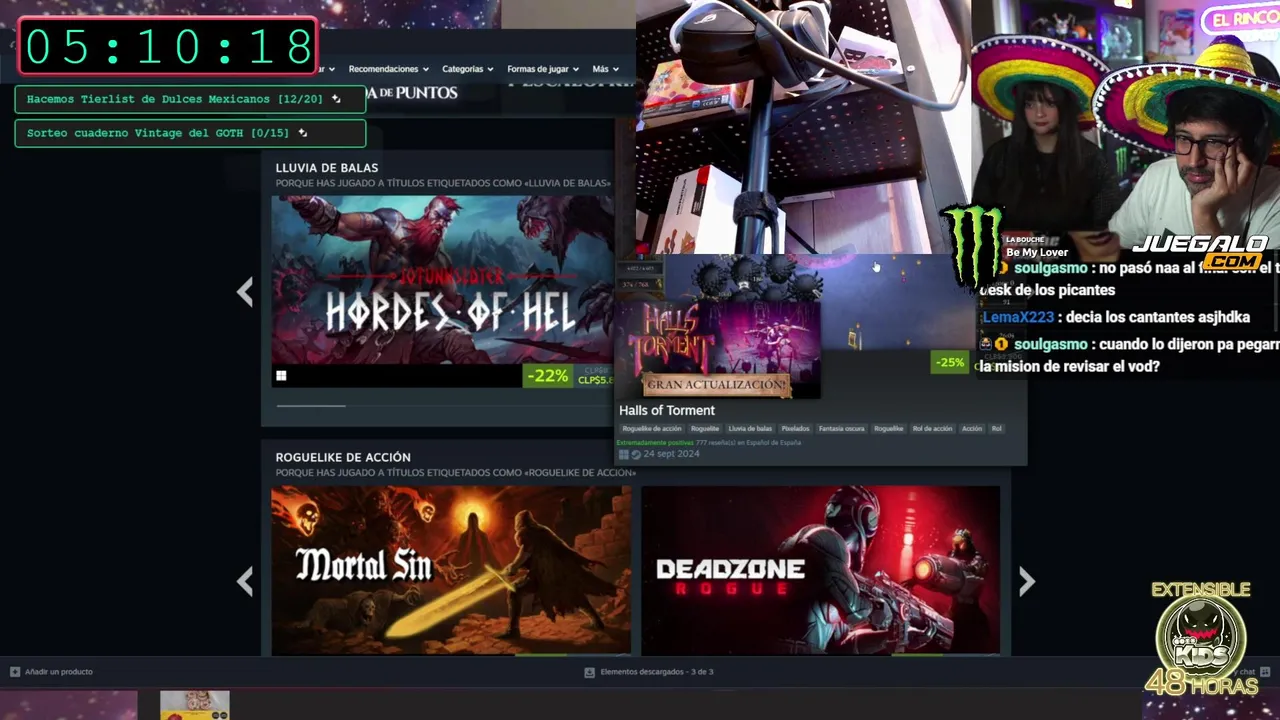Click the Lluvia de balas carousel scrollbar

(x=311, y=406)
